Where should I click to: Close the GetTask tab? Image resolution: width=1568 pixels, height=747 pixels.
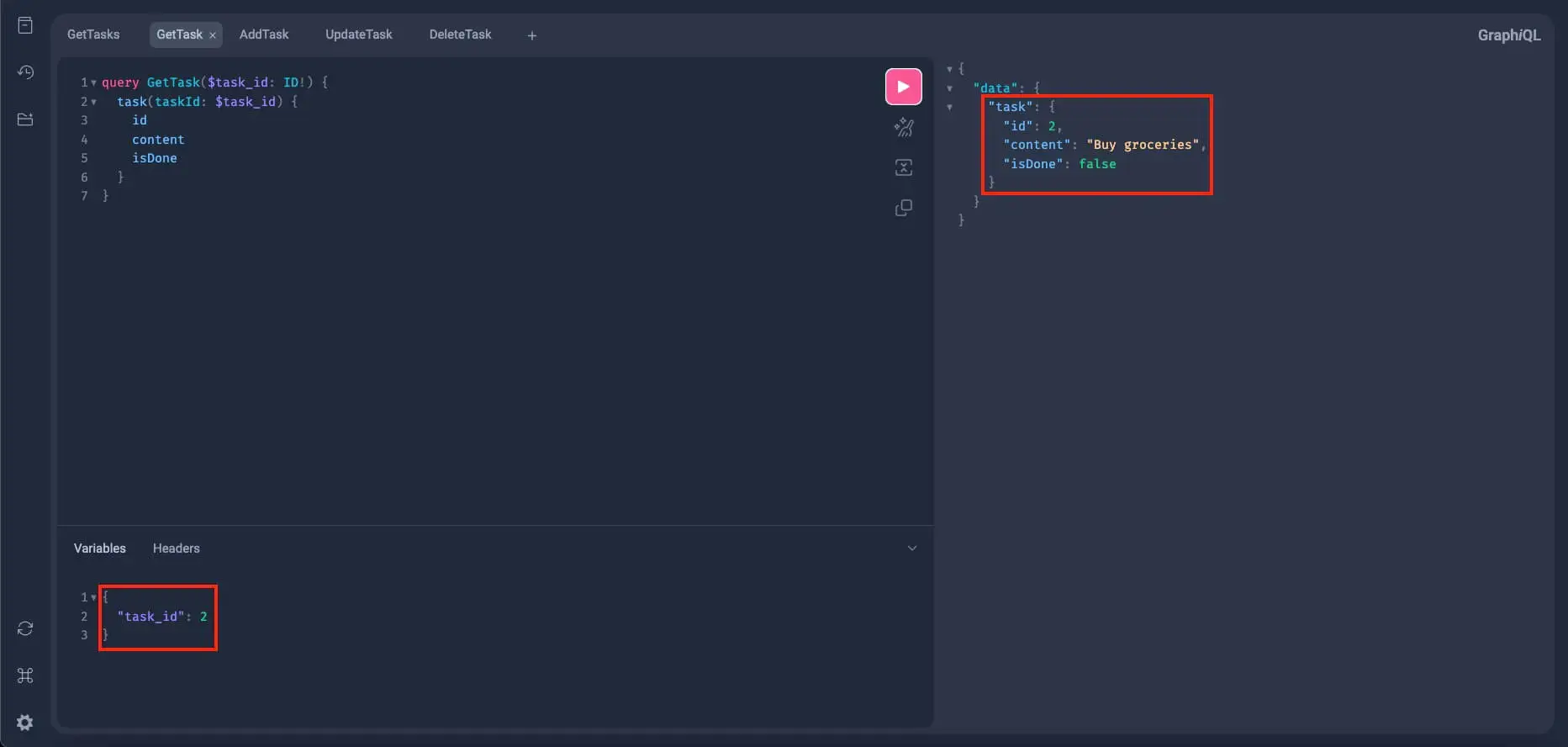pyautogui.click(x=213, y=35)
